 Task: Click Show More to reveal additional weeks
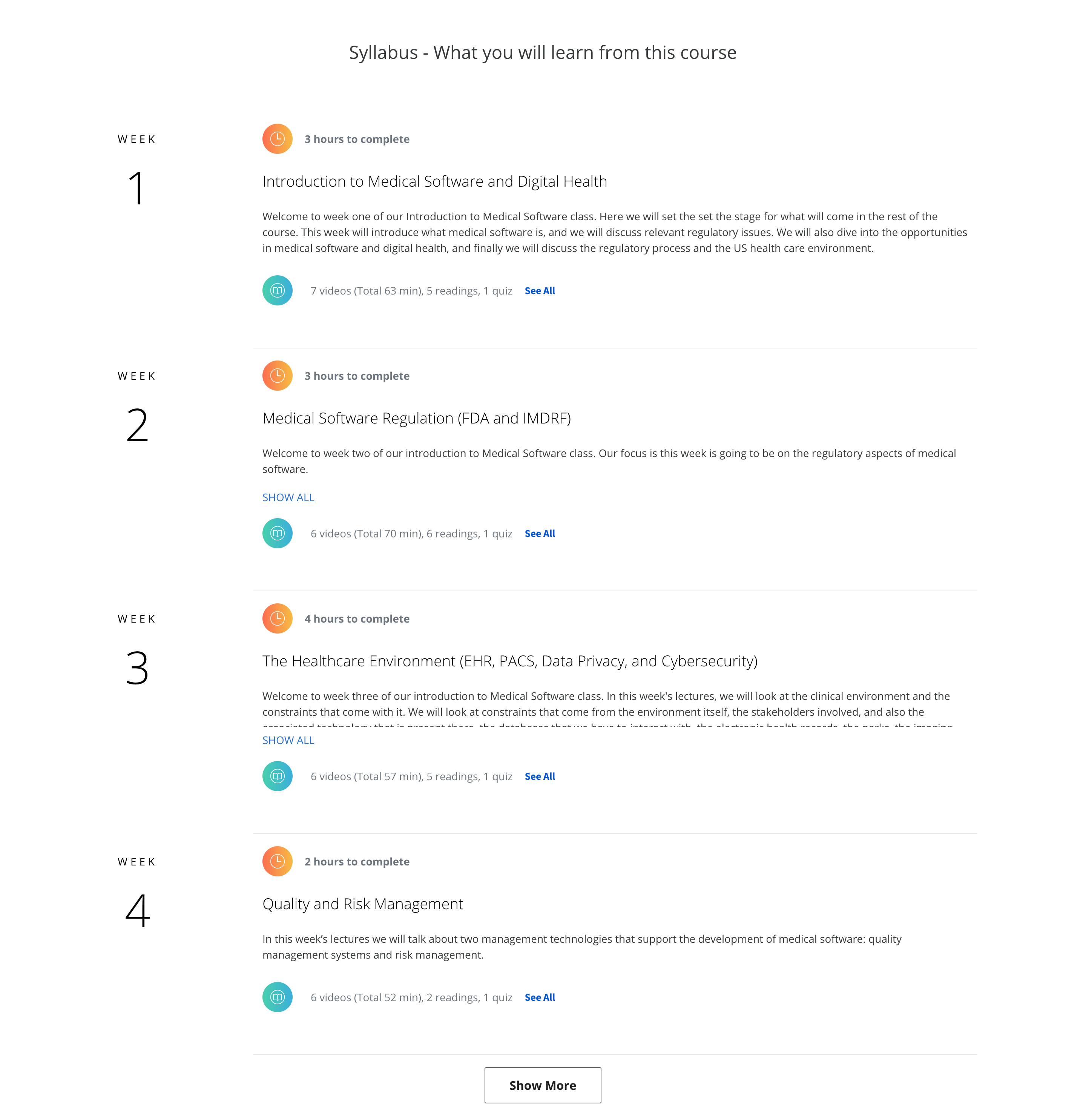pos(543,1085)
